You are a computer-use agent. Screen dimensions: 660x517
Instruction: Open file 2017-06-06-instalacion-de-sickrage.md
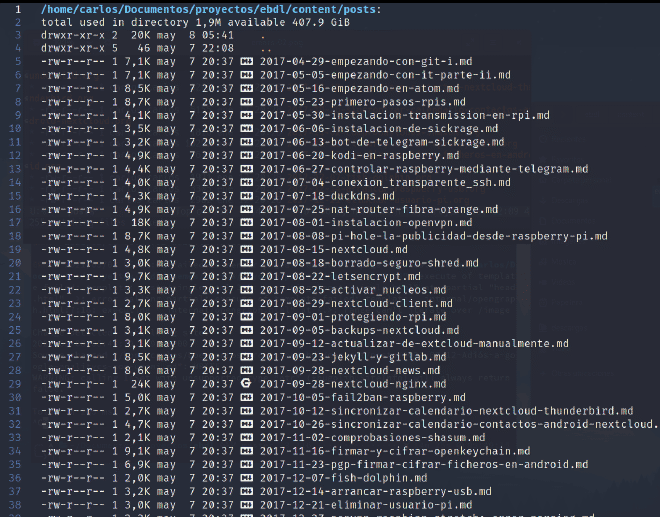click(379, 128)
